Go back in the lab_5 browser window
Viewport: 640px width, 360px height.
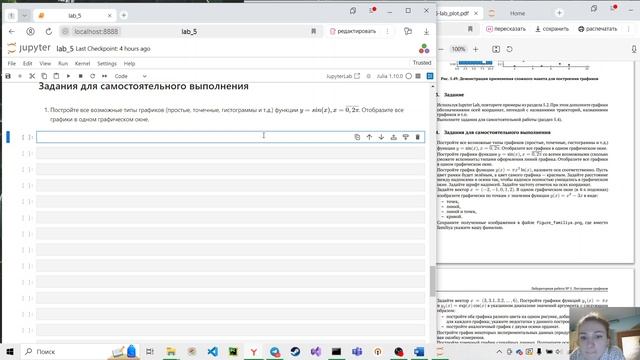11,31
